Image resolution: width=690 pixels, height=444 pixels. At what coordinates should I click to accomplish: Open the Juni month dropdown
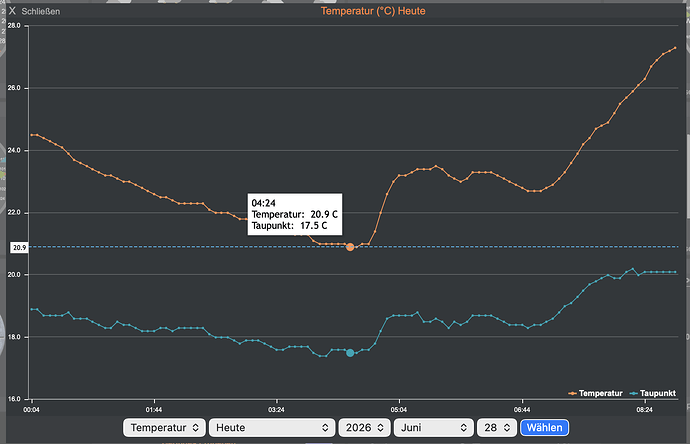[x=433, y=427]
